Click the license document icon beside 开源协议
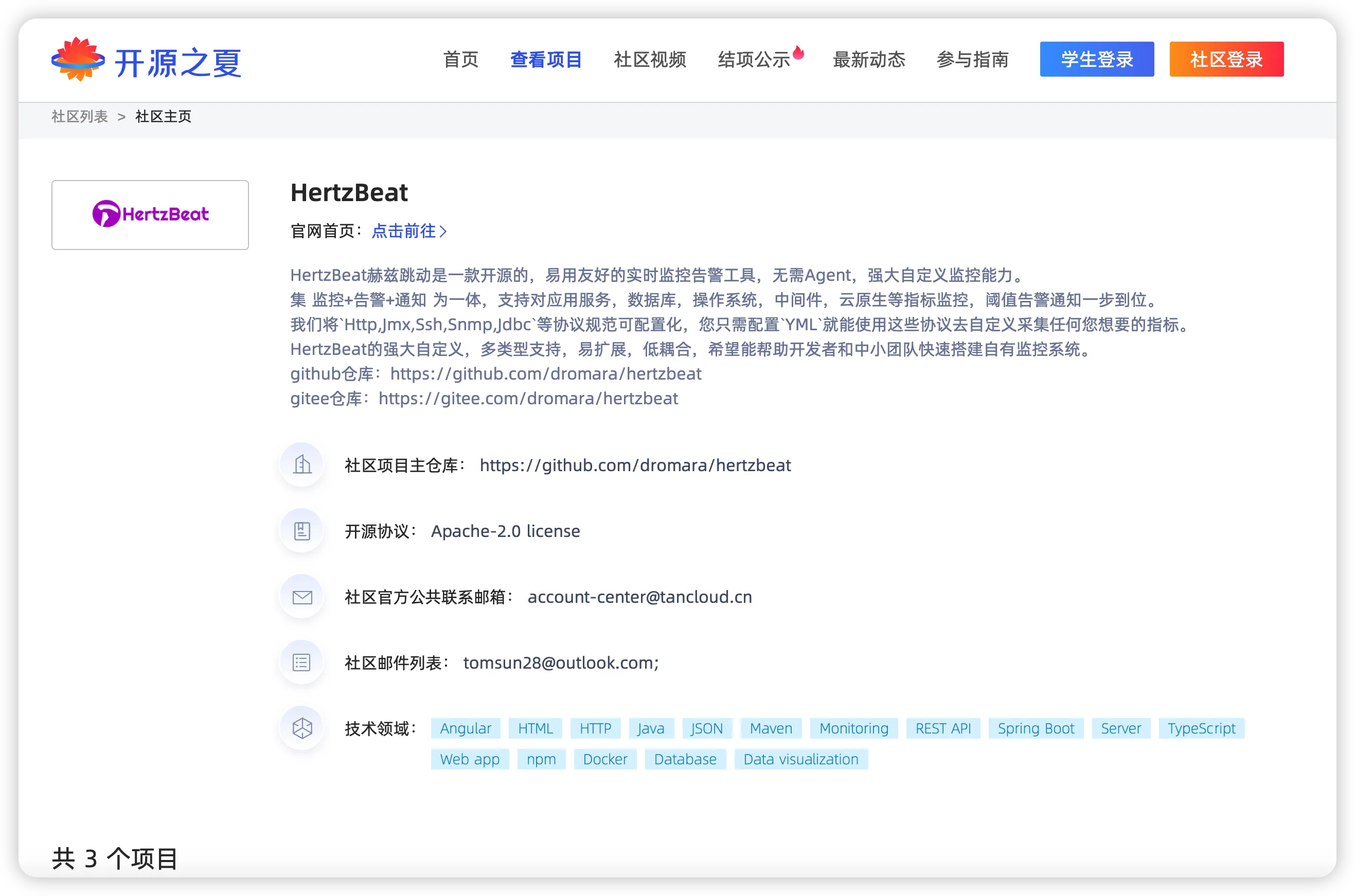The height and width of the screenshot is (896, 1355). tap(302, 531)
